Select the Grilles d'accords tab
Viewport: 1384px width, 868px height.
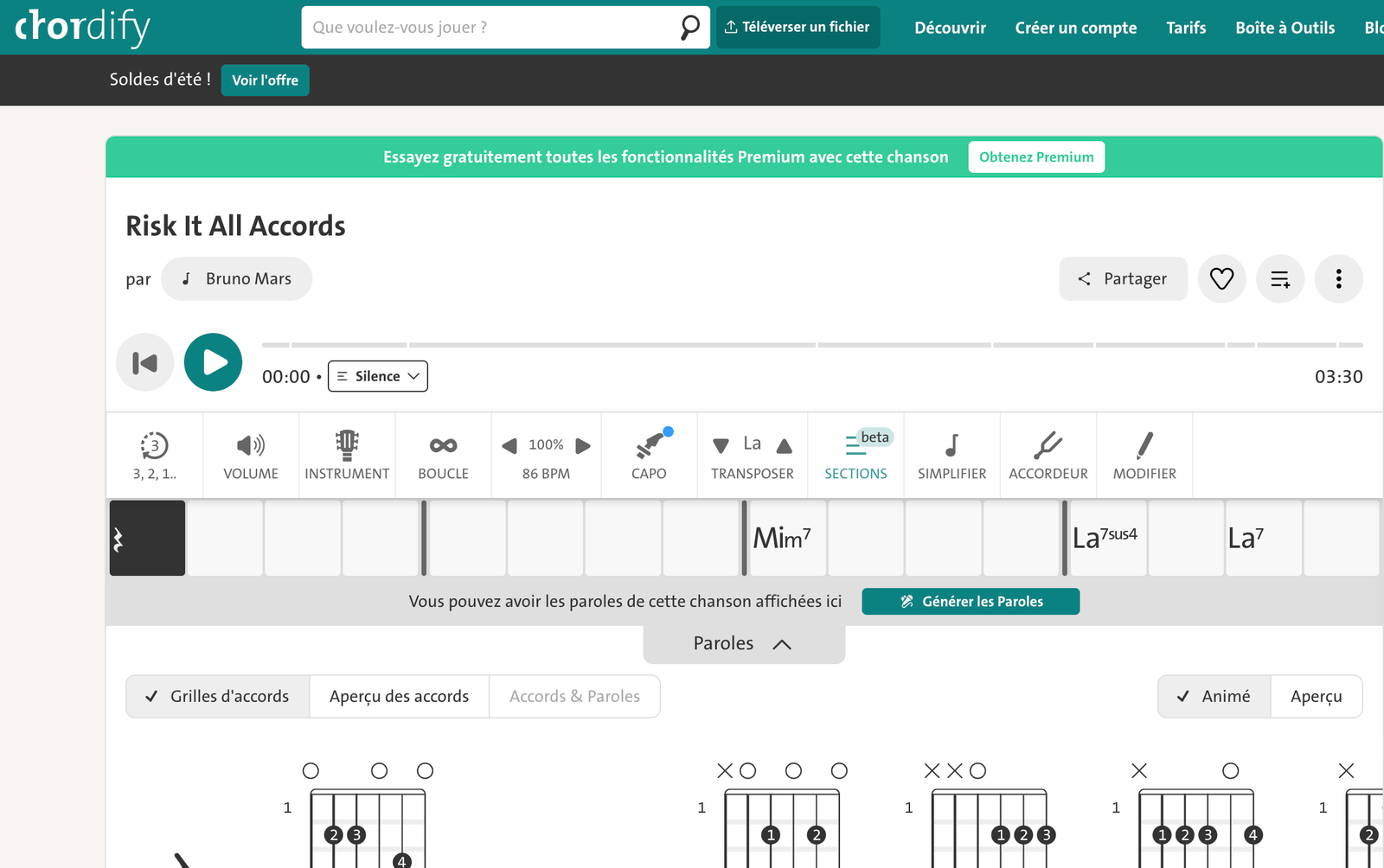[218, 697]
